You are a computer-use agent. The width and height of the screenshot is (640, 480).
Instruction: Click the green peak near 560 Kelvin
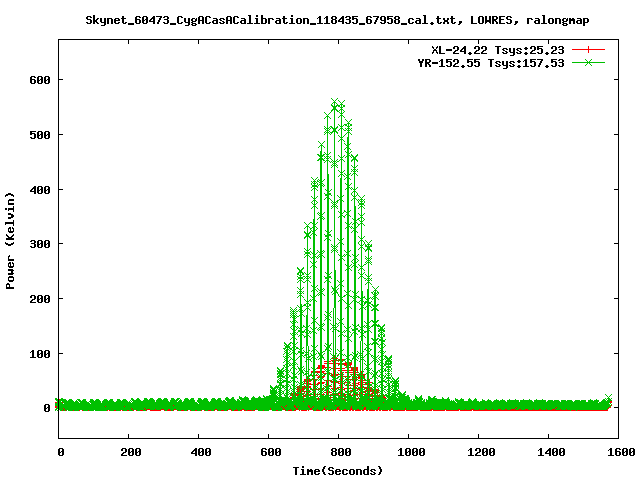click(335, 102)
